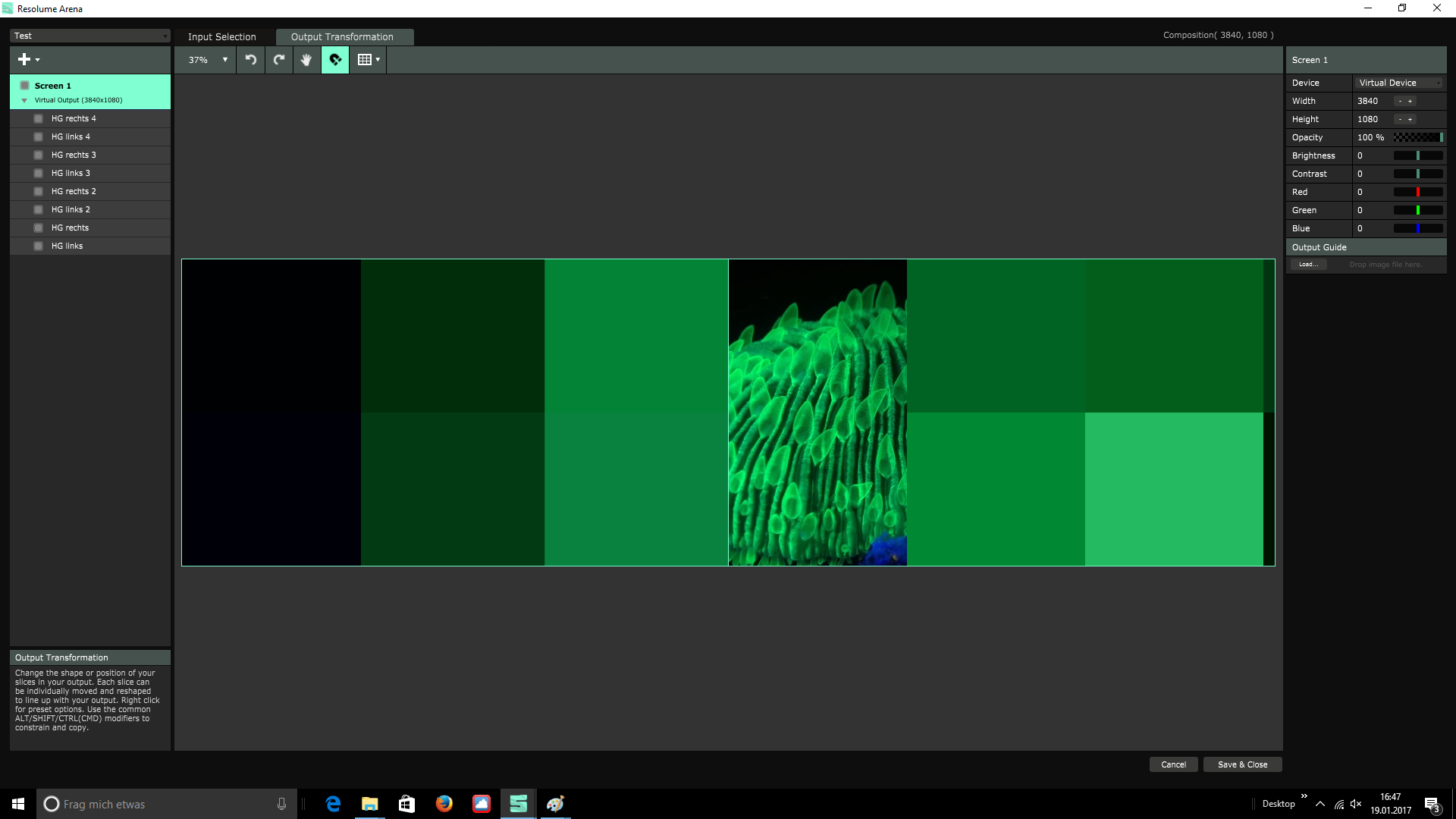The image size is (1456, 819).
Task: Collapse the Virtual Output tree triangle
Action: (24, 100)
